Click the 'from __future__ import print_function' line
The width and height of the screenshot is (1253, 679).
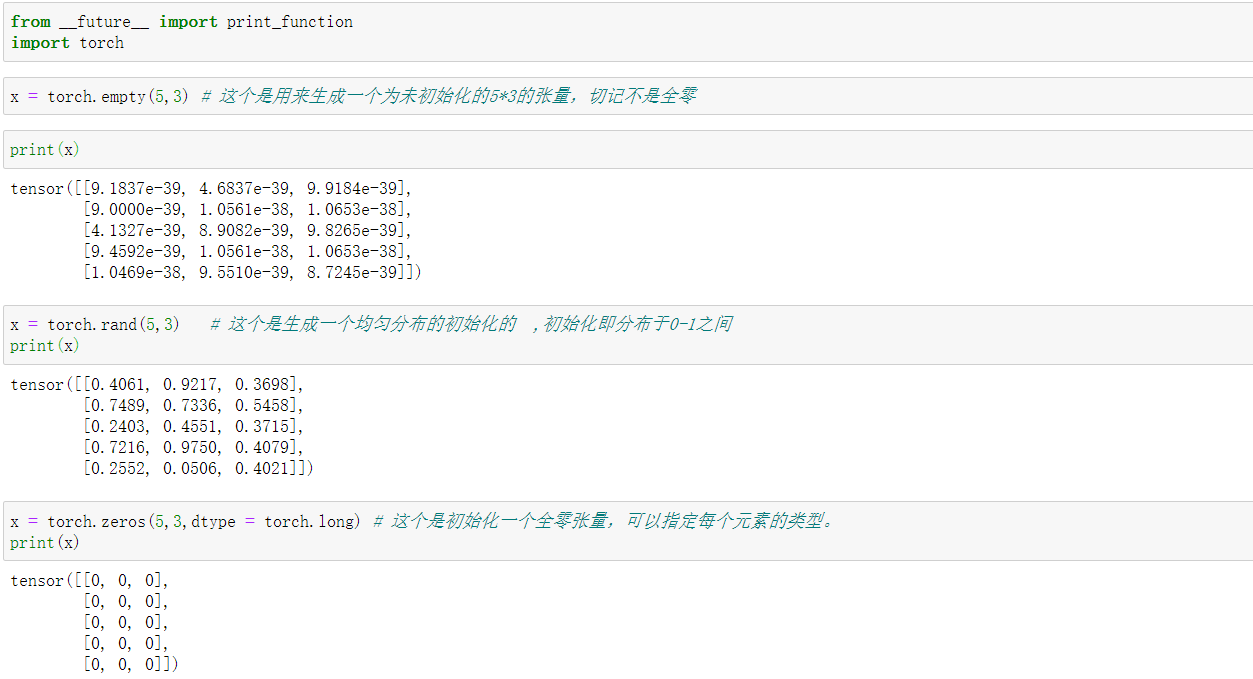(x=182, y=22)
